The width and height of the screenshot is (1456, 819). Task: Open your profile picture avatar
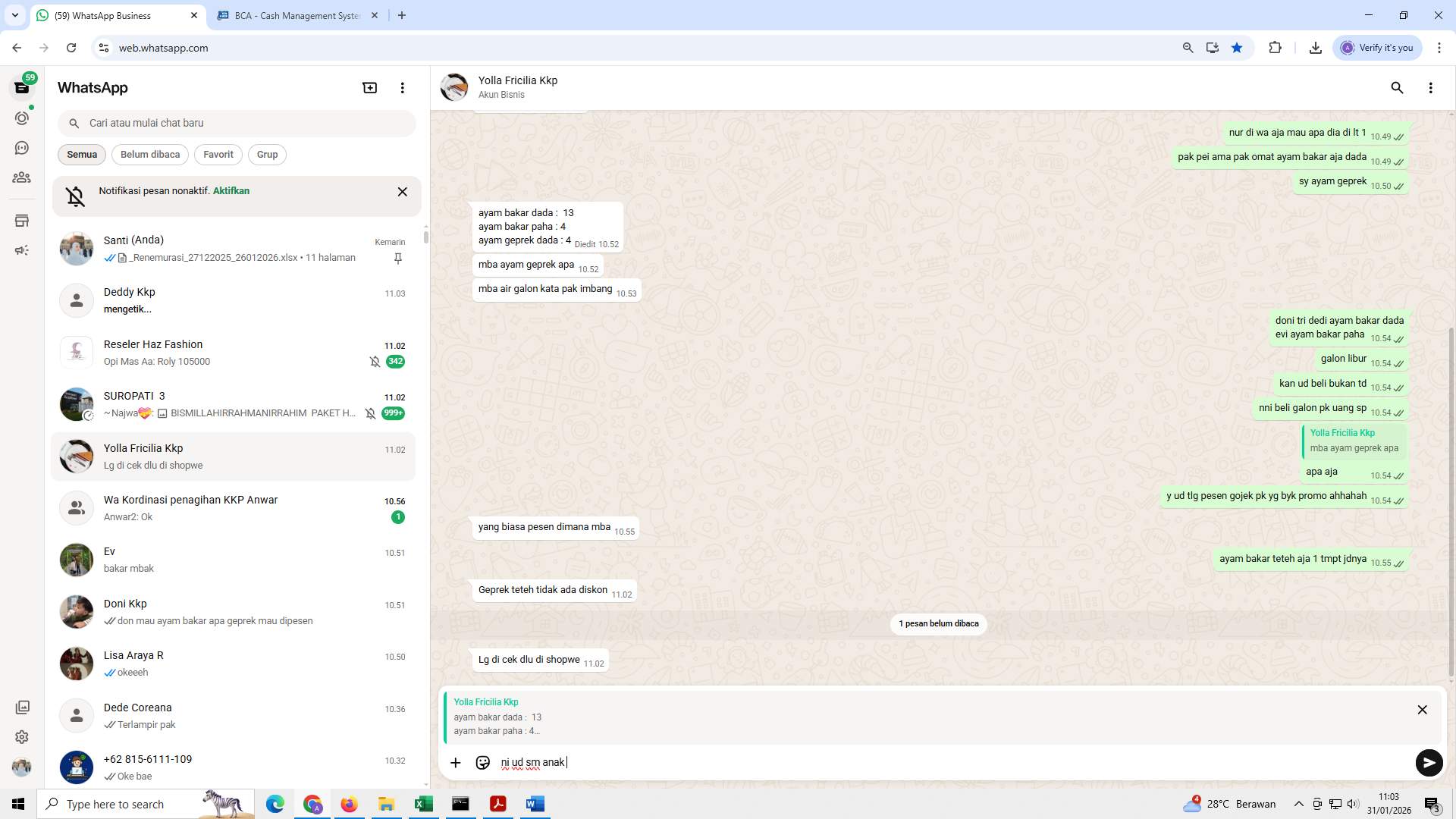[x=22, y=767]
